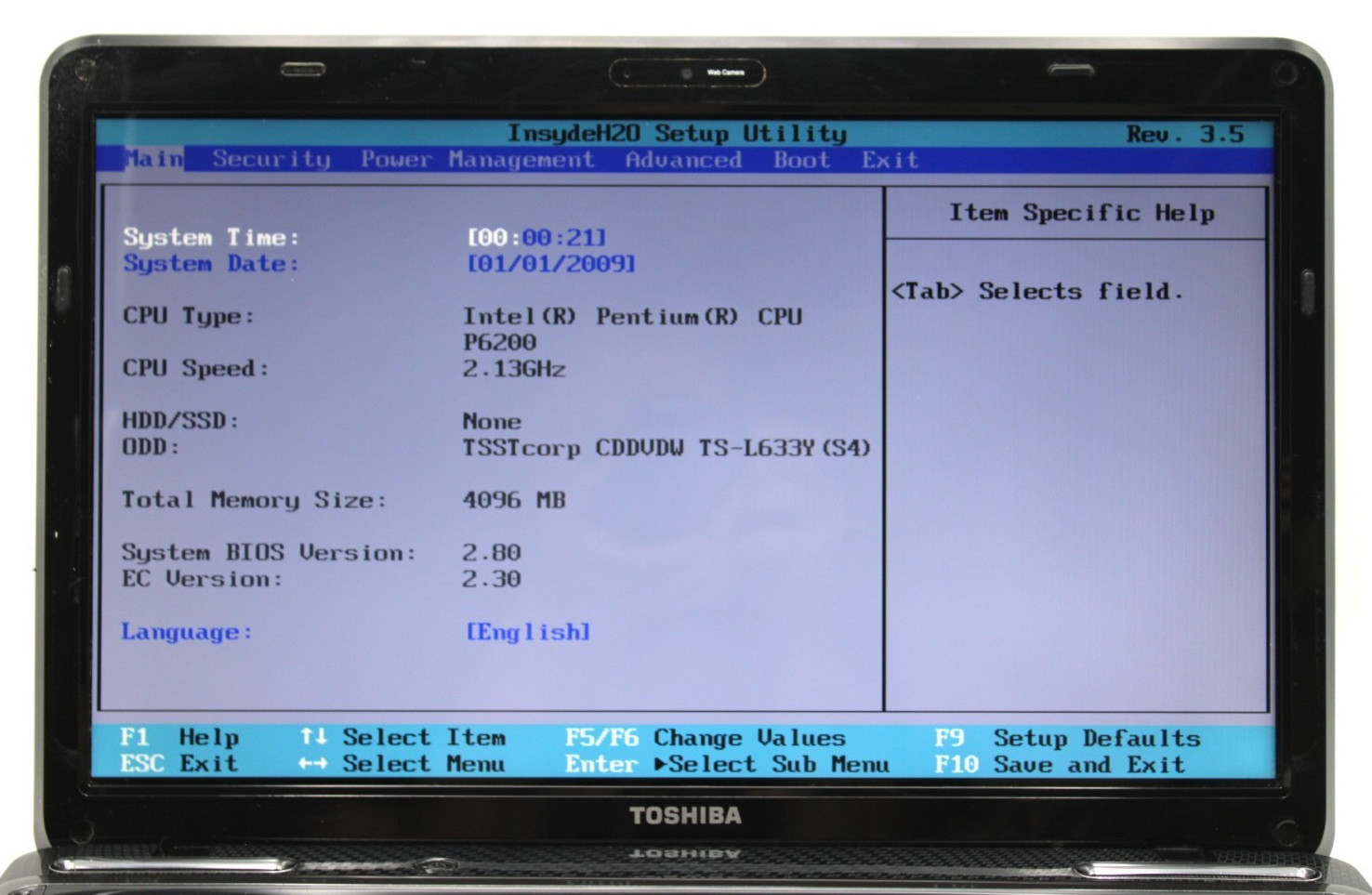Click the F9 Setup Defaults hint
This screenshot has height=895, width=1372.
(x=1067, y=739)
